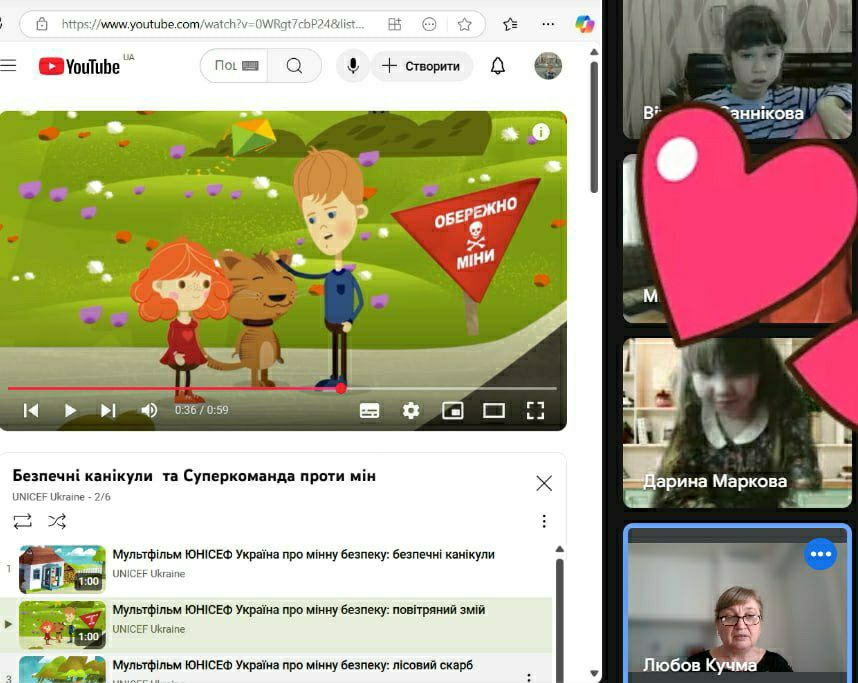Toggle theater mode on the player
This screenshot has width=858, height=683.
[x=494, y=410]
